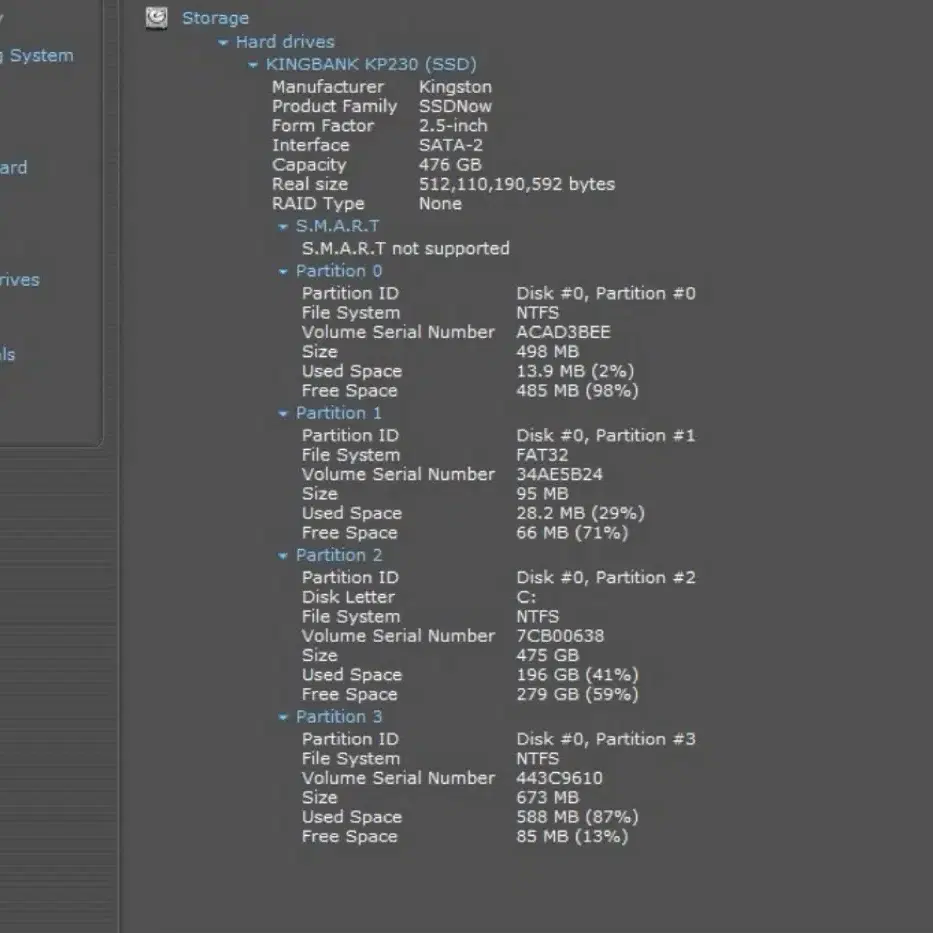
Task: Click the 13.9 MB (2%) used space
Action: (575, 371)
